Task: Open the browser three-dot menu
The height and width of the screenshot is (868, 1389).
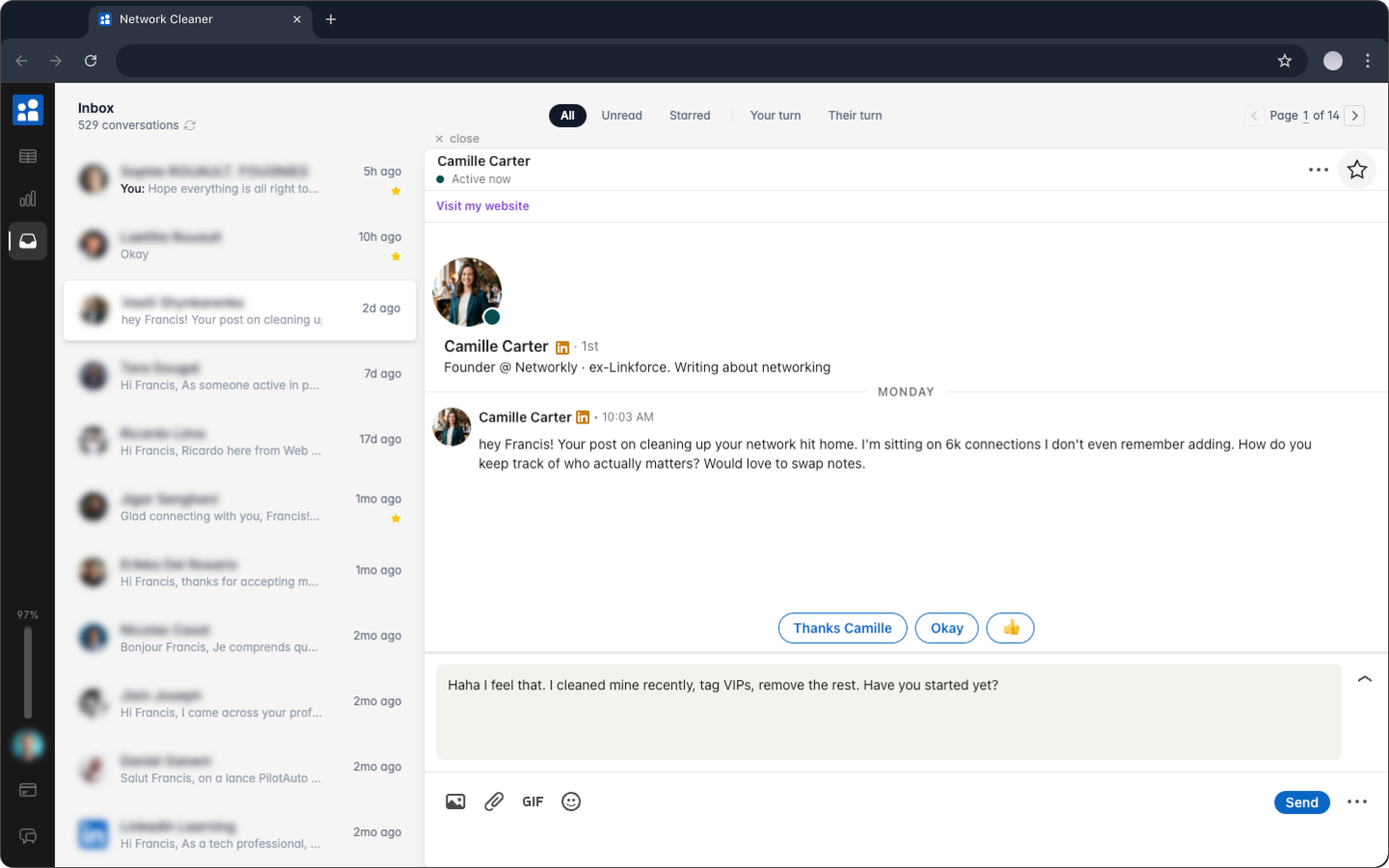Action: (1368, 61)
